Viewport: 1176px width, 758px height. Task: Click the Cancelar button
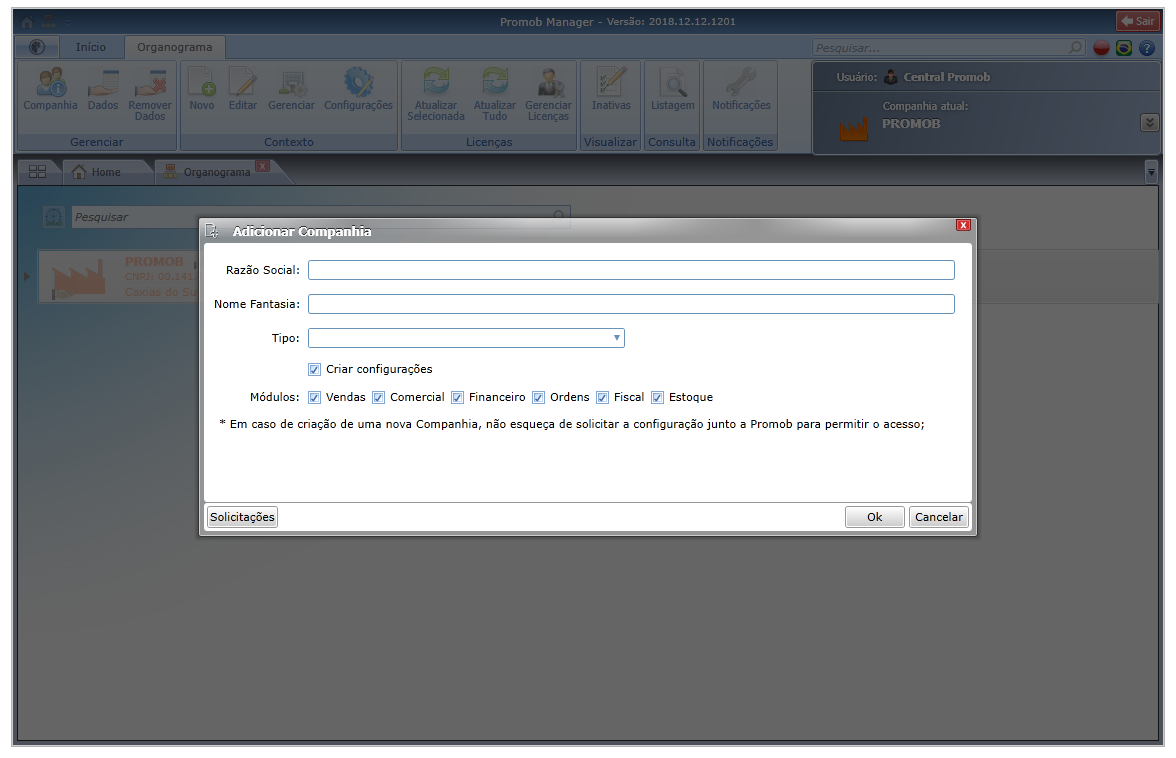pos(938,517)
